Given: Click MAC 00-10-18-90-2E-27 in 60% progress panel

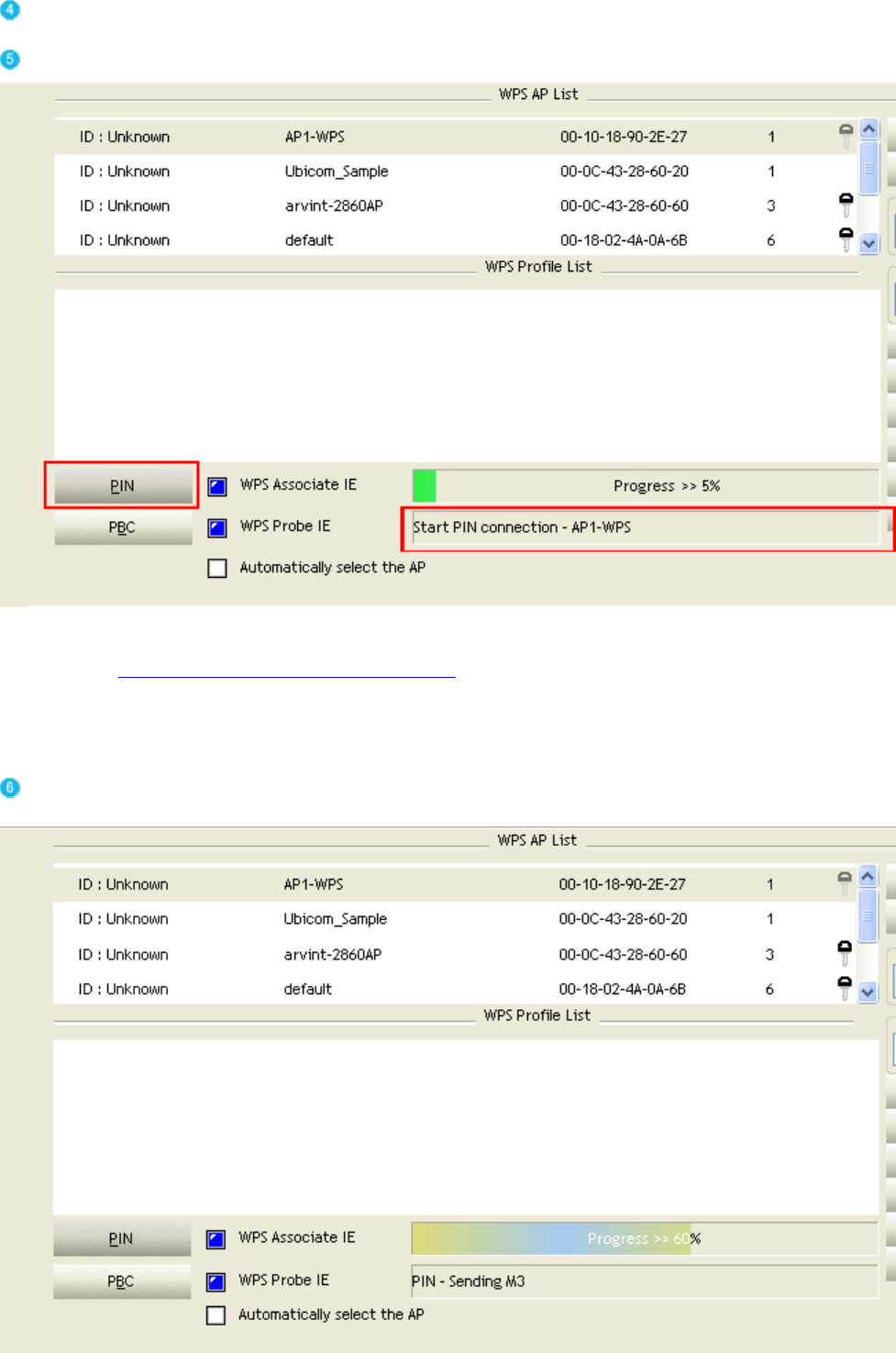Looking at the screenshot, I should (622, 884).
